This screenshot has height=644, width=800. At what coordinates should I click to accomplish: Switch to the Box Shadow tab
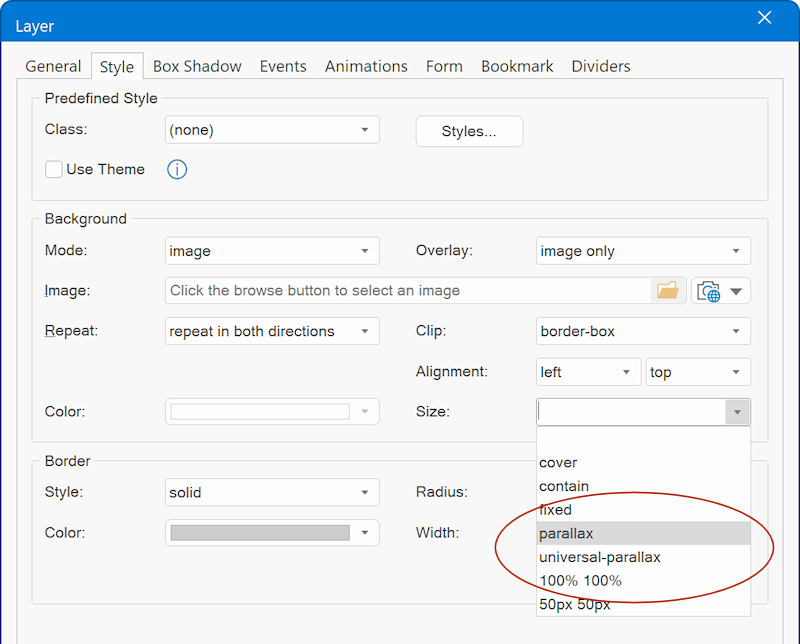[x=197, y=67]
